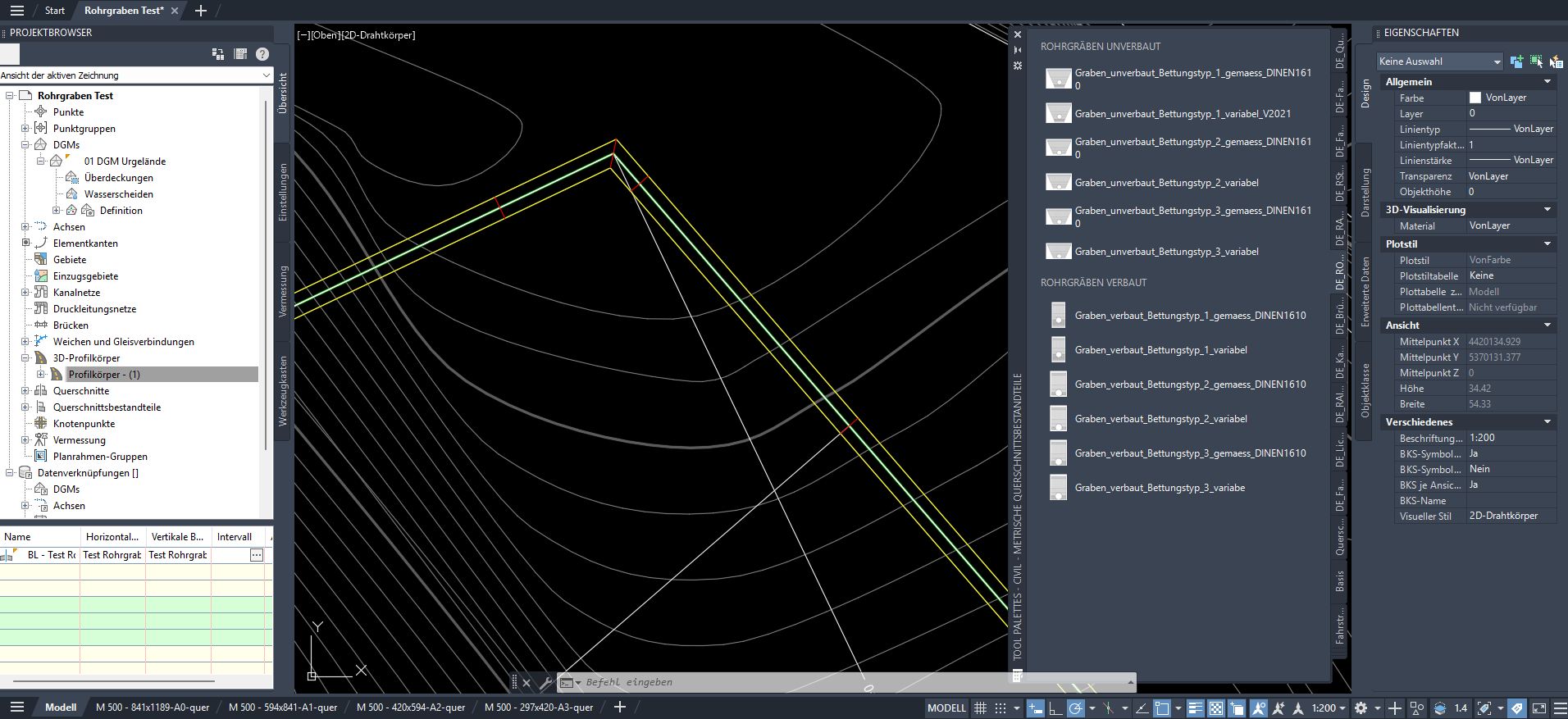The image size is (1568, 719).
Task: Open the Darstellung vertical tab
Action: [1365, 192]
